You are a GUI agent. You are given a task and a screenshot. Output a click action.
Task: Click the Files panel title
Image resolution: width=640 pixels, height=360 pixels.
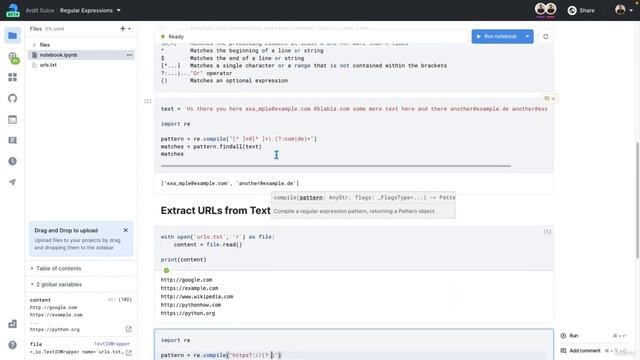pyautogui.click(x=36, y=29)
